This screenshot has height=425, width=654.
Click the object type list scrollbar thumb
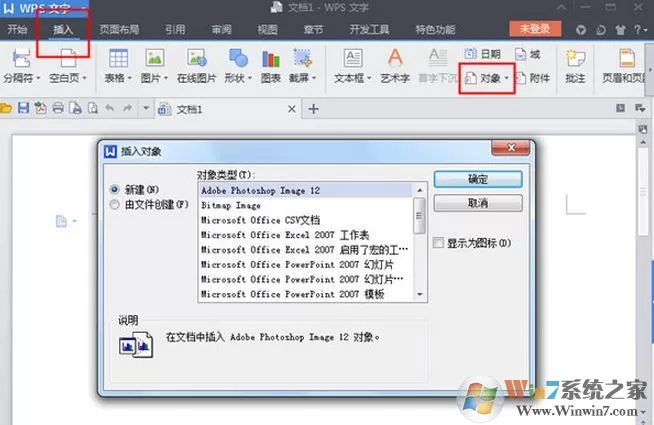click(x=419, y=216)
